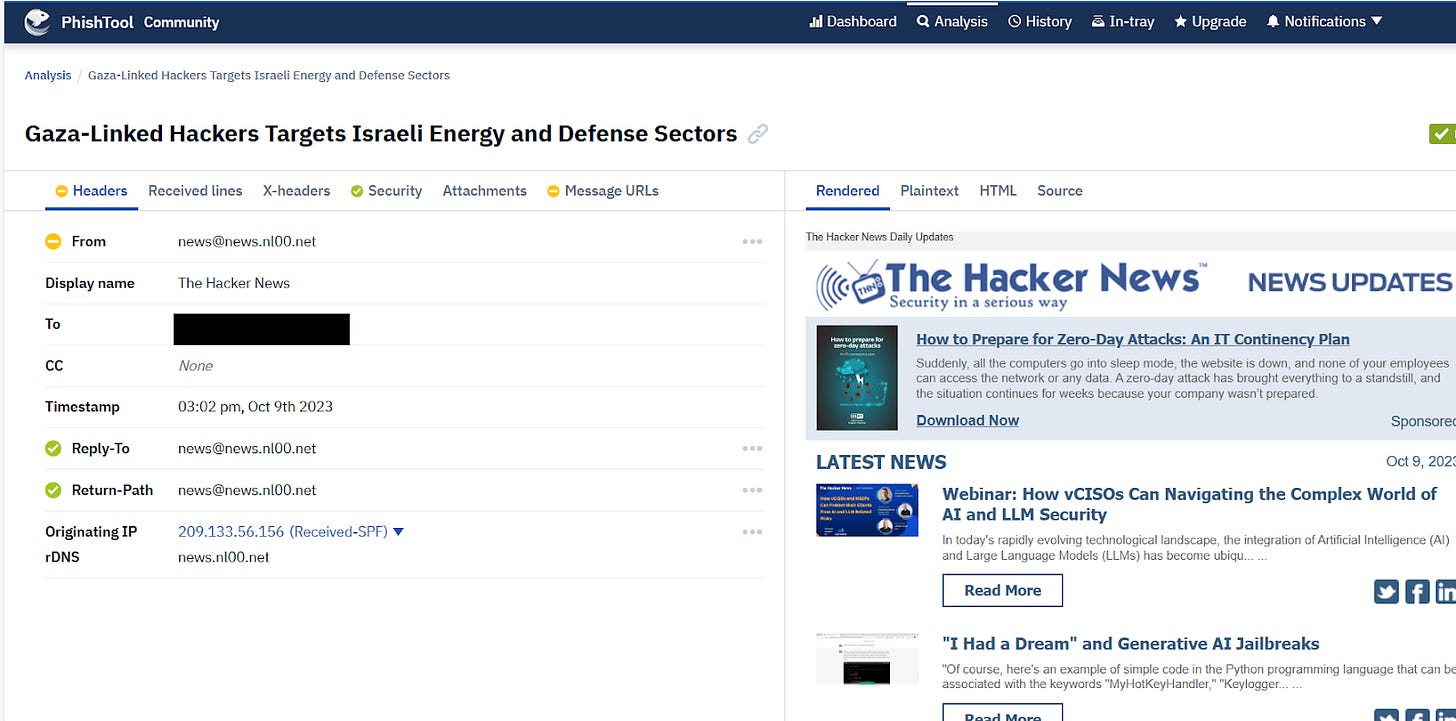Screen dimensions: 1456x721
Task: Share webinar article via Facebook icon
Action: click(1417, 592)
